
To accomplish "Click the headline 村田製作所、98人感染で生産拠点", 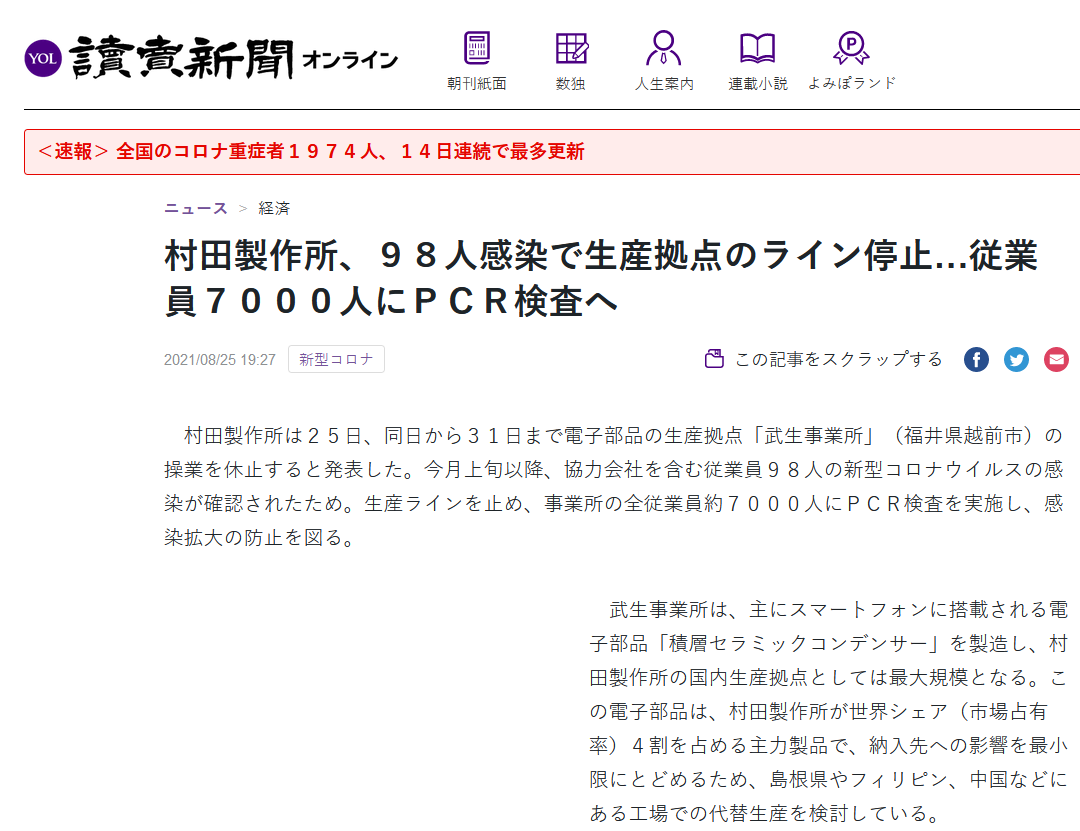I will 601,278.
